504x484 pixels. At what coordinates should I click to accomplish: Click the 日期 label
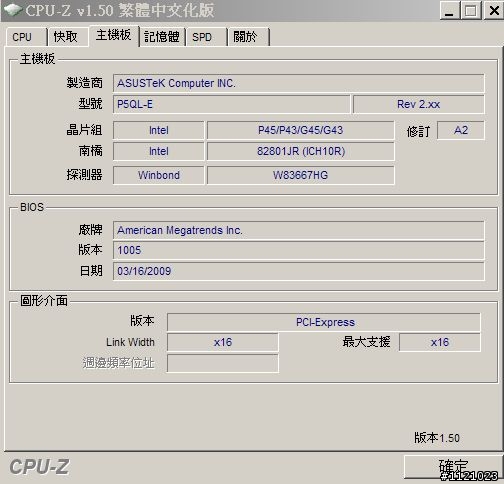pyautogui.click(x=91, y=270)
